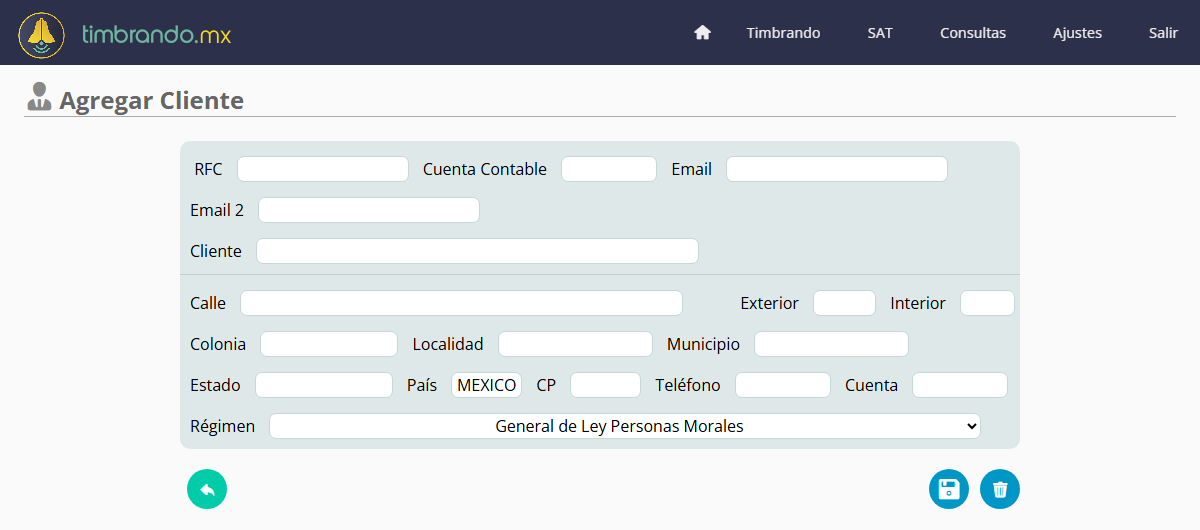Click the Municipio label
1200x530 pixels.
(x=704, y=344)
